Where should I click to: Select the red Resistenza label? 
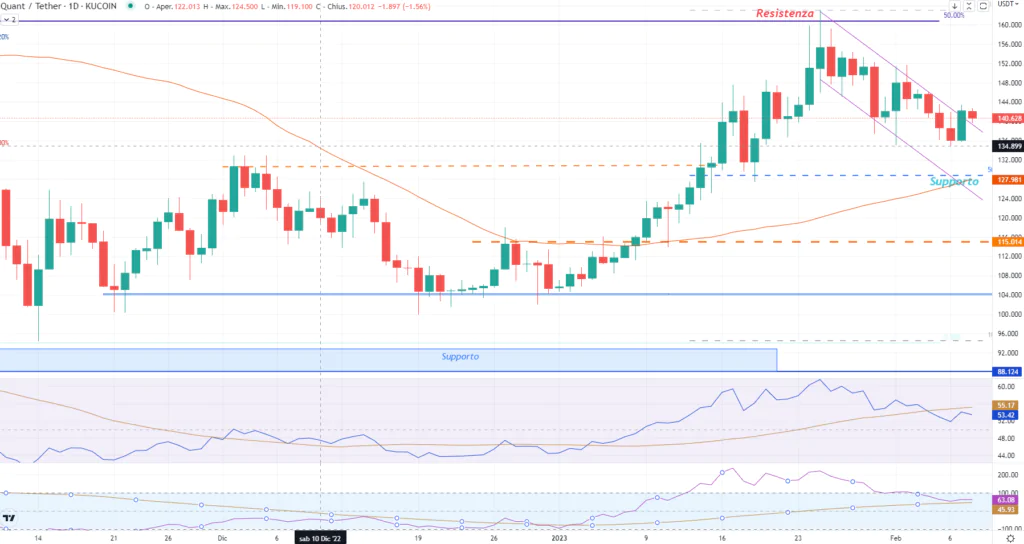click(x=785, y=13)
